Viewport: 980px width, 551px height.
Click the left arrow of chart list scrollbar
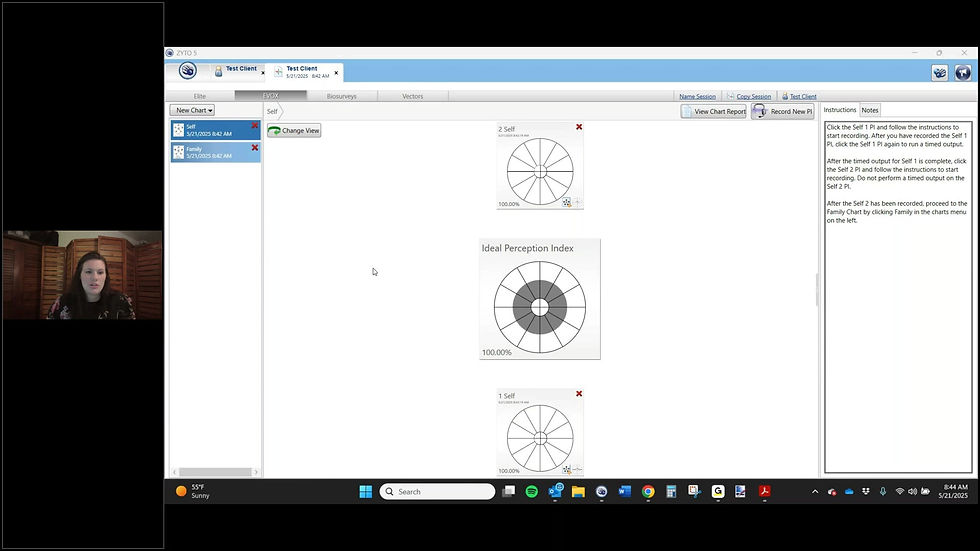pos(175,472)
